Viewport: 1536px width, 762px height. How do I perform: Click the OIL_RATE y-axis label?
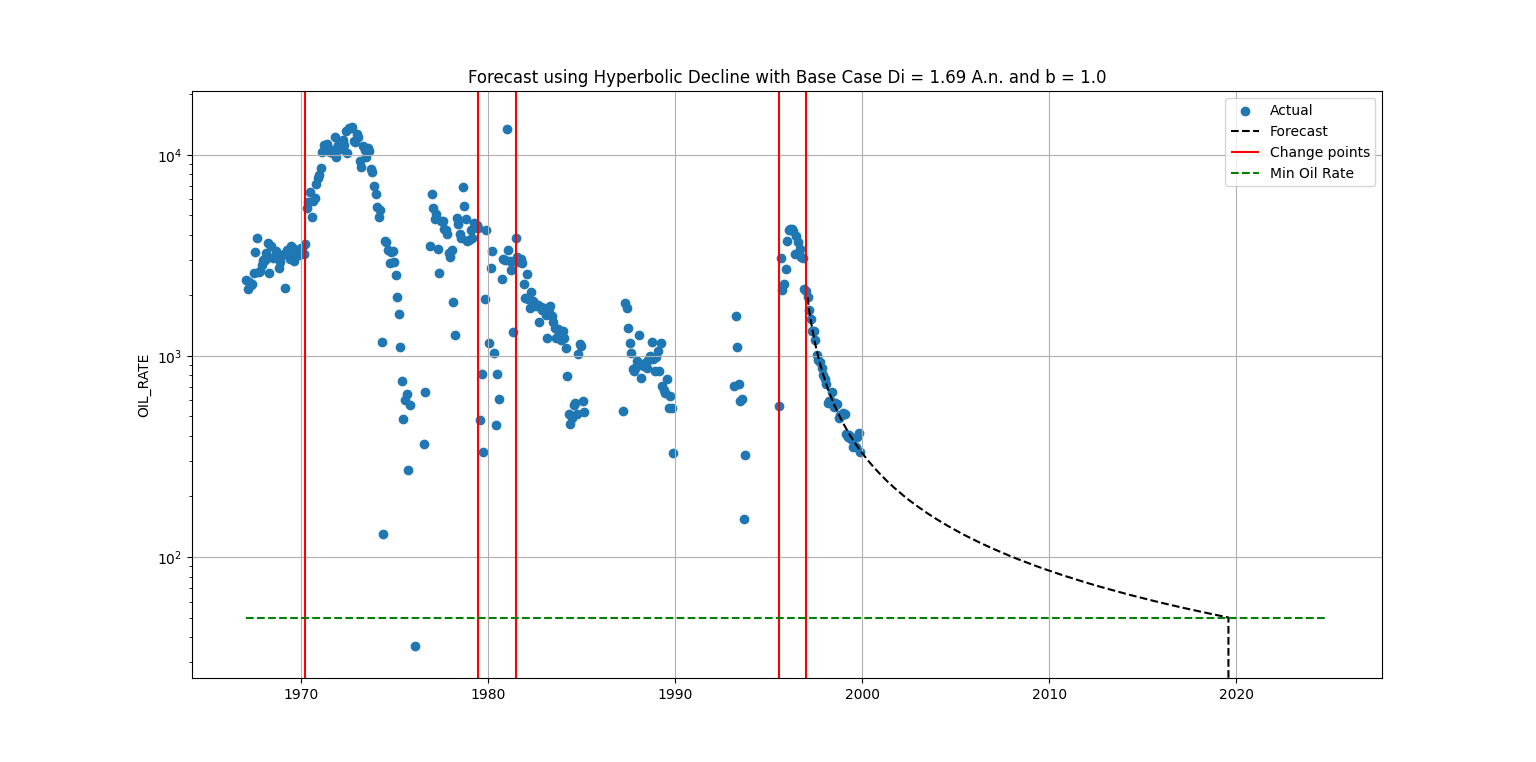[144, 385]
